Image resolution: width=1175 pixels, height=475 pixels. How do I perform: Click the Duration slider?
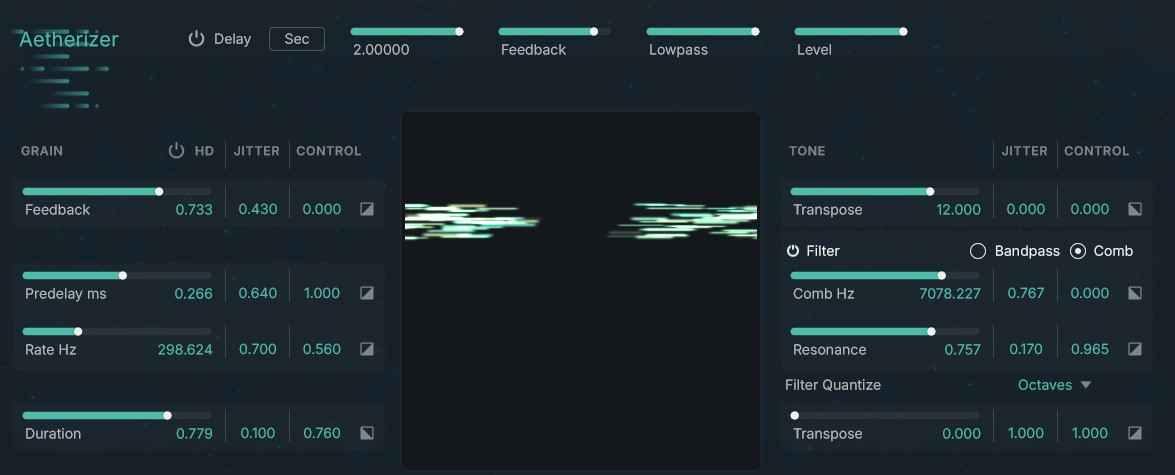click(x=117, y=416)
